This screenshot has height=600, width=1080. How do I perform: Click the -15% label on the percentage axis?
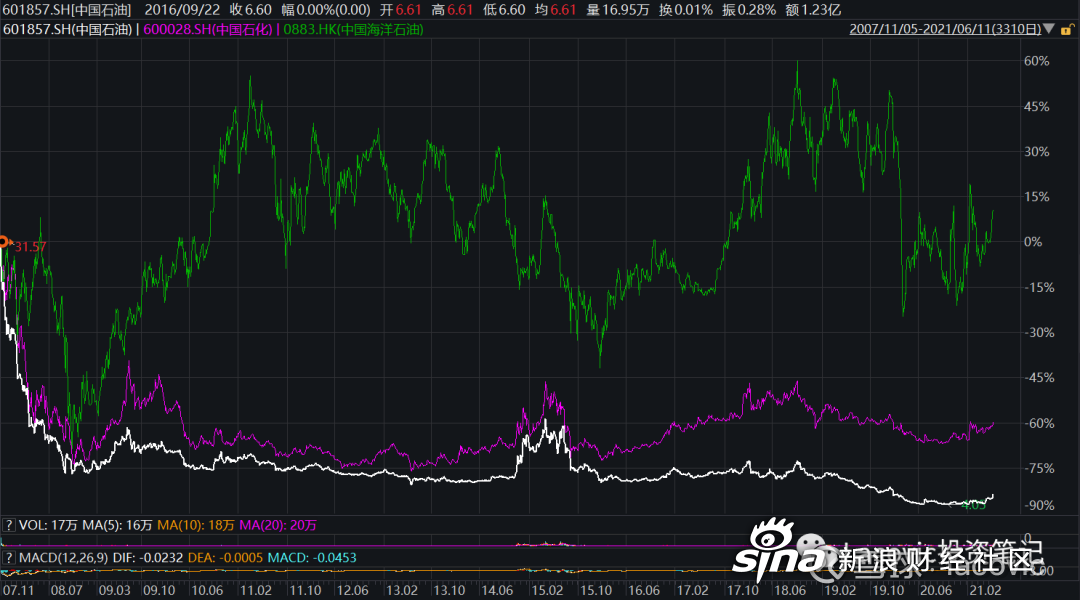[x=1038, y=287]
